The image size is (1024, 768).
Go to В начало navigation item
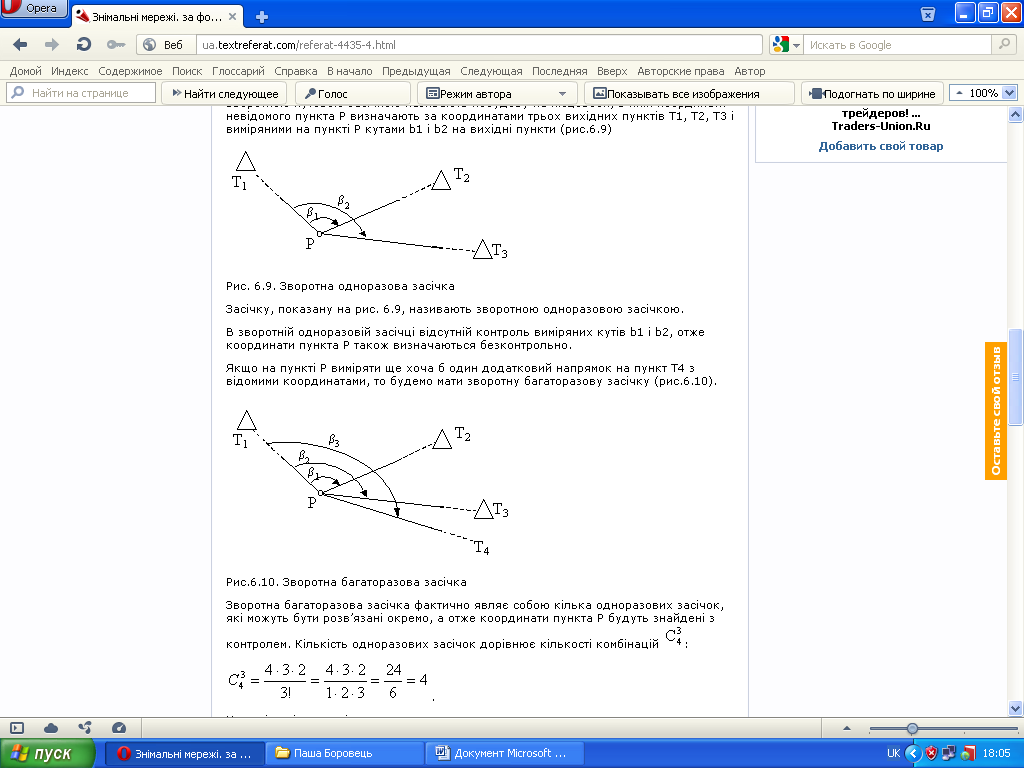tap(349, 71)
